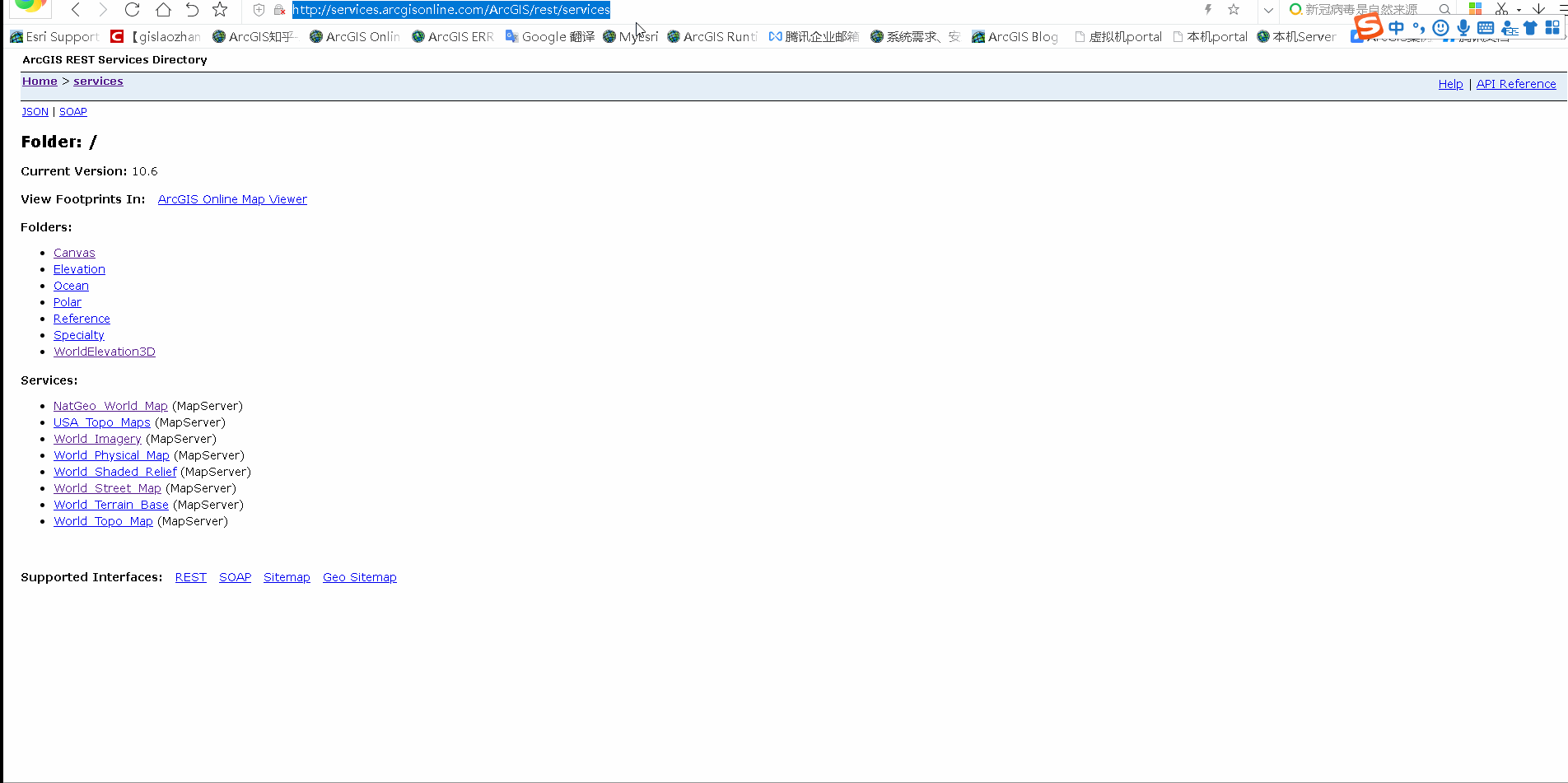The width and height of the screenshot is (1568, 783).
Task: Expand the address bar history dropdown chevron
Action: 1268,10
